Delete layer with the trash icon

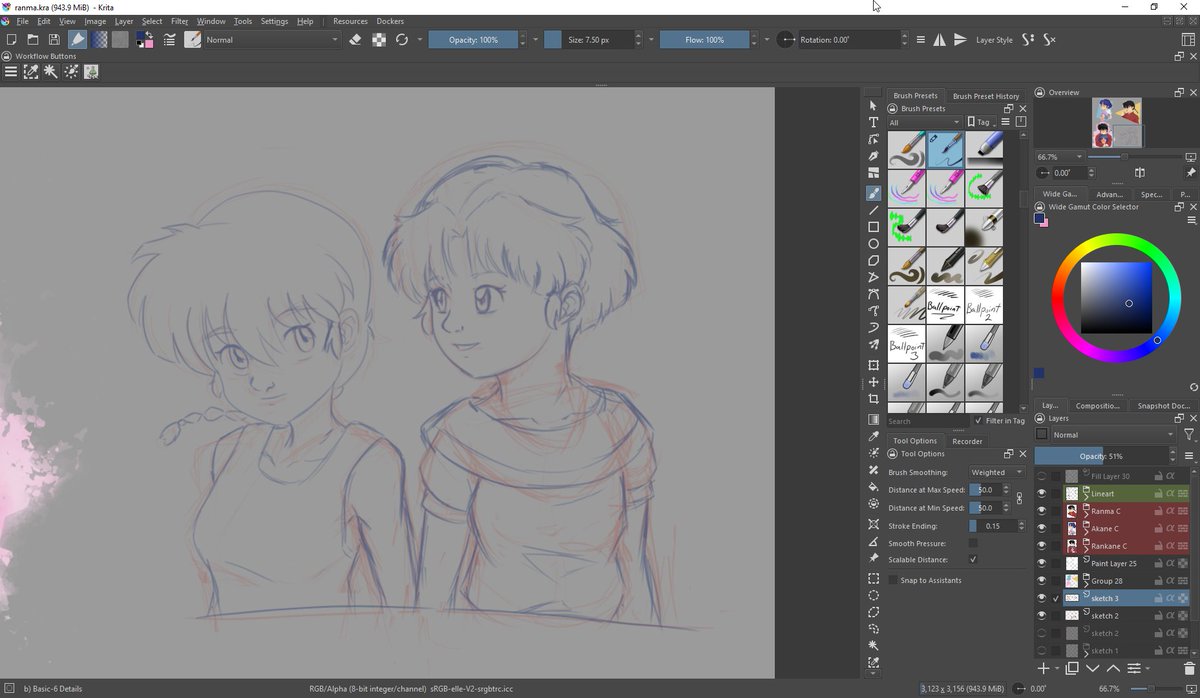pyautogui.click(x=1188, y=667)
